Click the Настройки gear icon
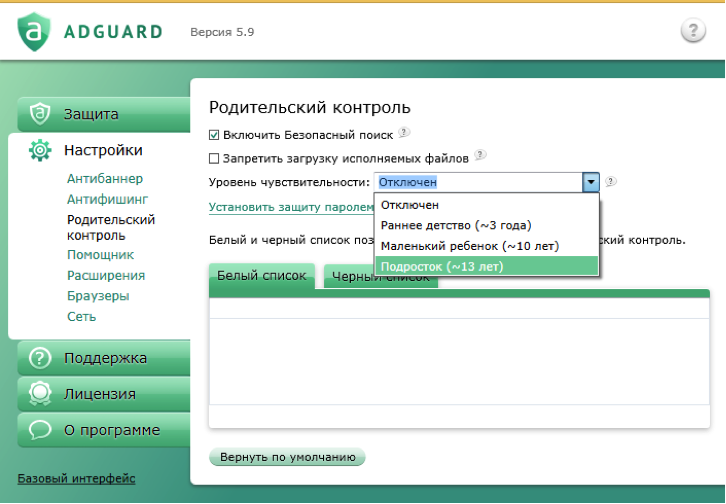Viewport: 726px width, 504px height. click(x=40, y=151)
